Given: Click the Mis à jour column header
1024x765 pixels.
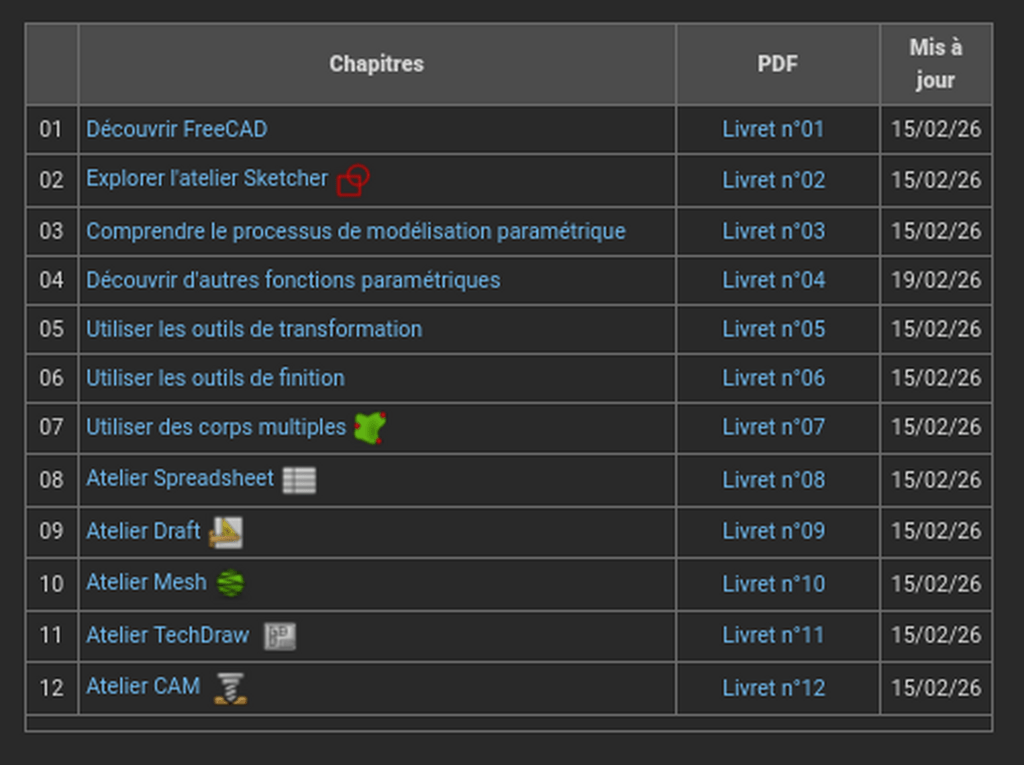Looking at the screenshot, I should coord(935,64).
